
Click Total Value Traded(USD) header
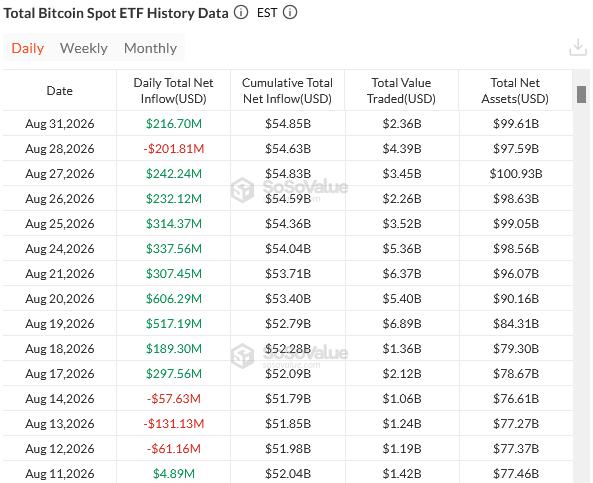pyautogui.click(x=402, y=91)
